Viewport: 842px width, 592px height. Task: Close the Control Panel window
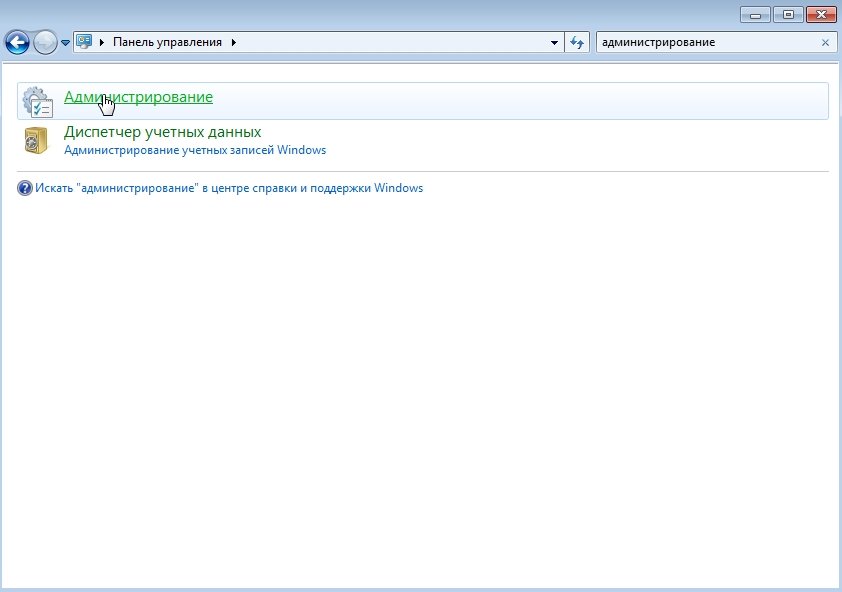(821, 15)
